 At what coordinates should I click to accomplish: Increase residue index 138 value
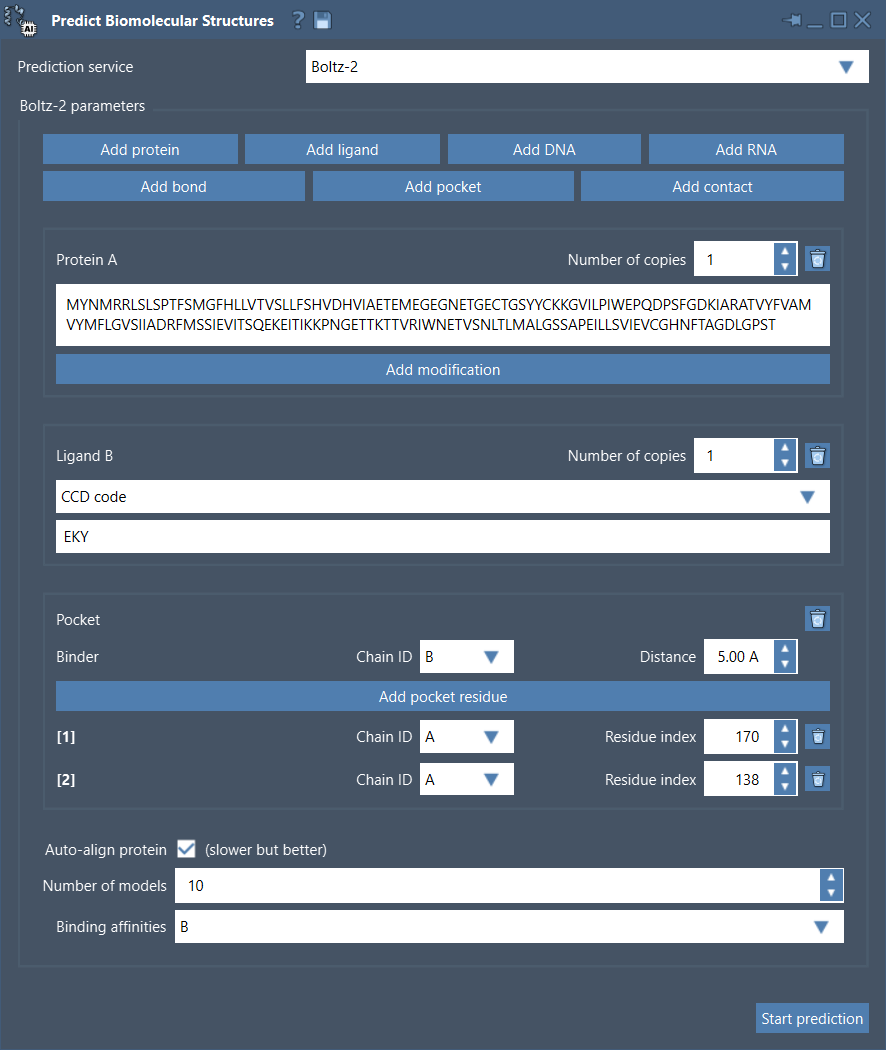click(x=785, y=771)
